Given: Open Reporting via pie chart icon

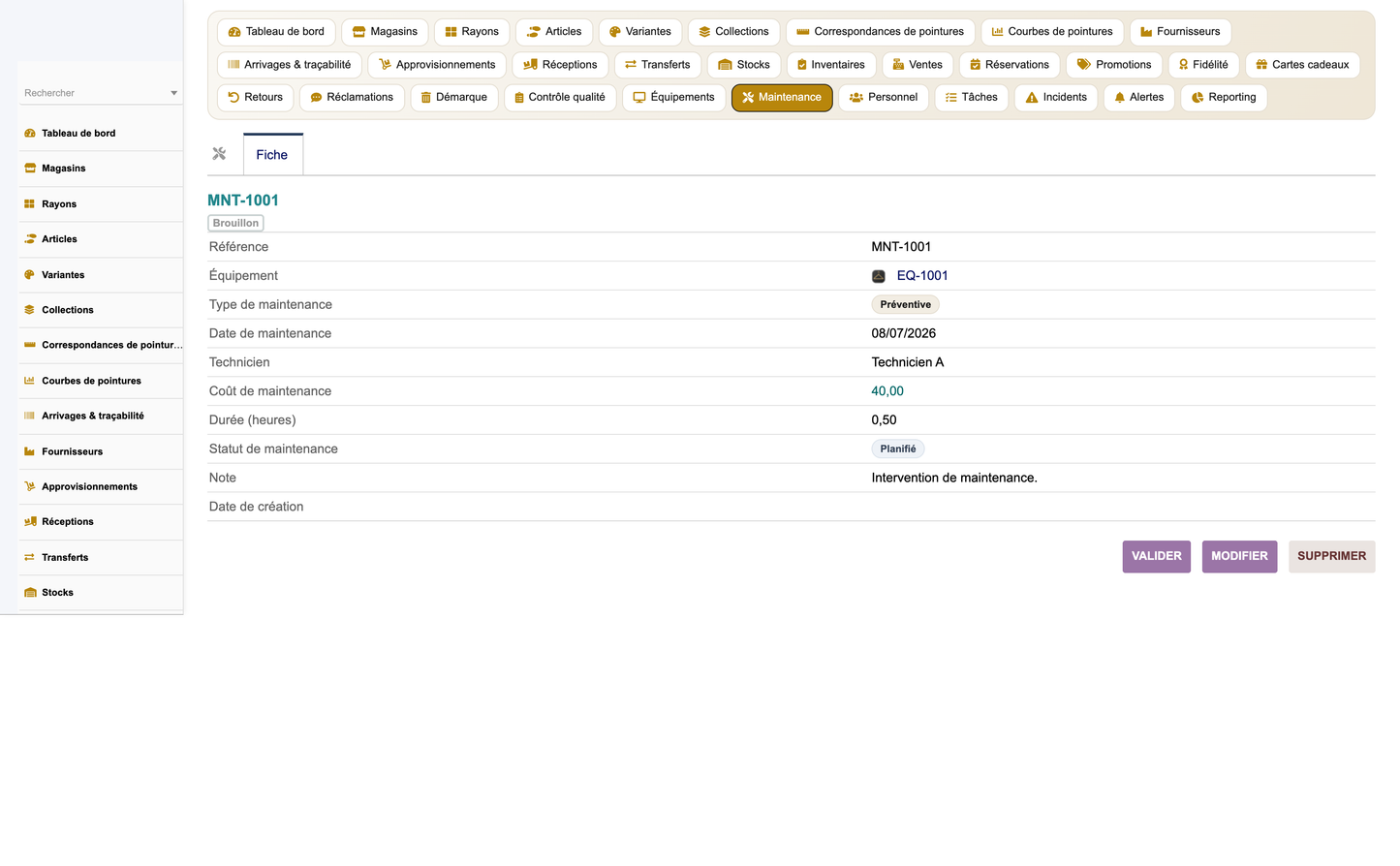Looking at the screenshot, I should (x=1198, y=98).
